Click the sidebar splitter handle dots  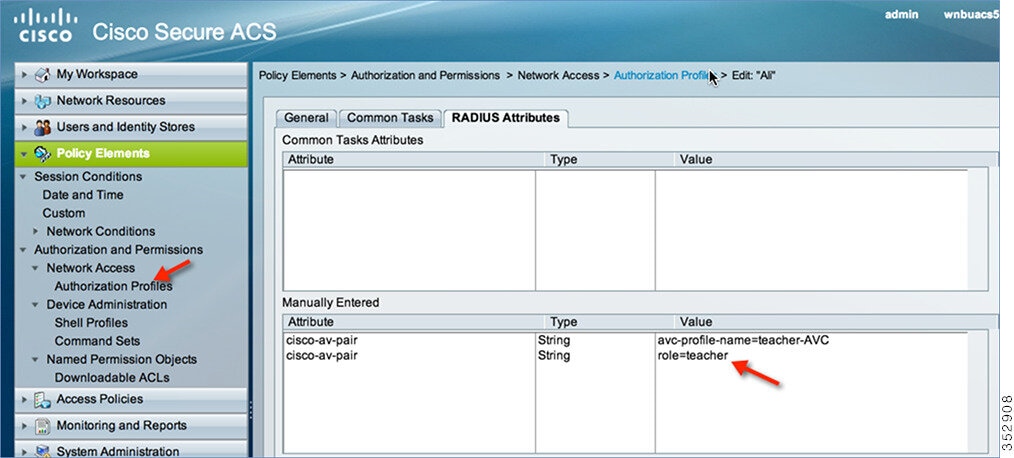(250, 410)
